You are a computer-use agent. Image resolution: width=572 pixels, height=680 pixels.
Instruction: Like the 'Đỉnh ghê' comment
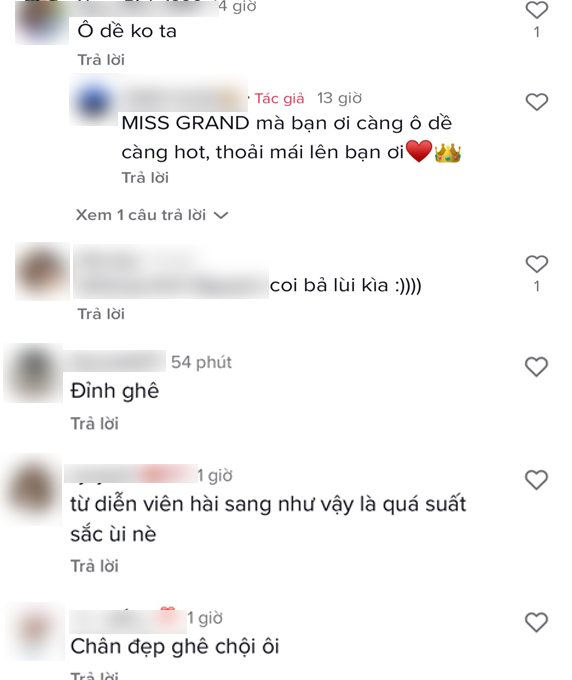pos(536,367)
